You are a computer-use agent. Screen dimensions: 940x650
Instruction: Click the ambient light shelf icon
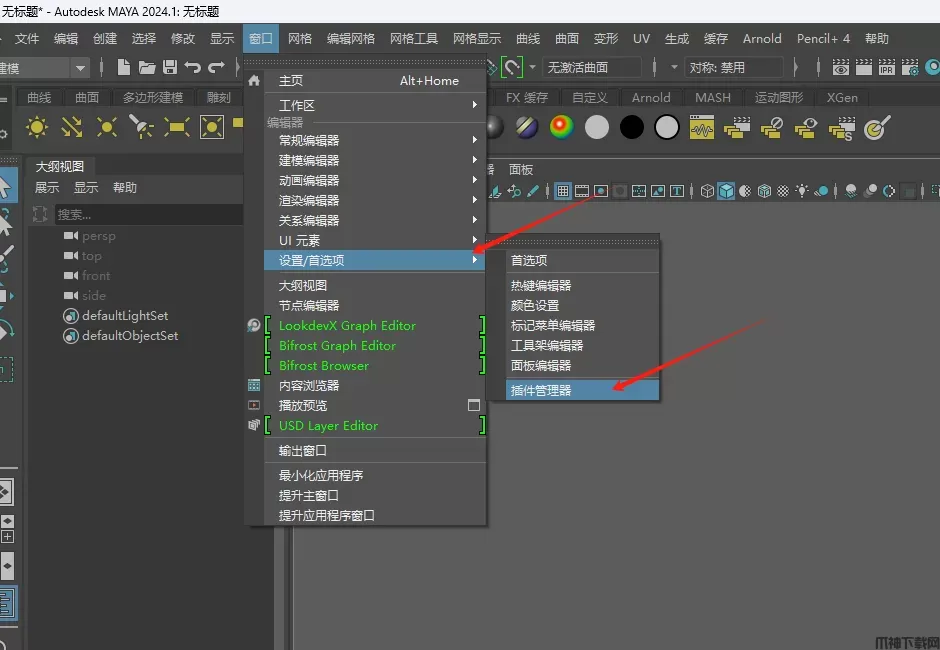point(37,128)
